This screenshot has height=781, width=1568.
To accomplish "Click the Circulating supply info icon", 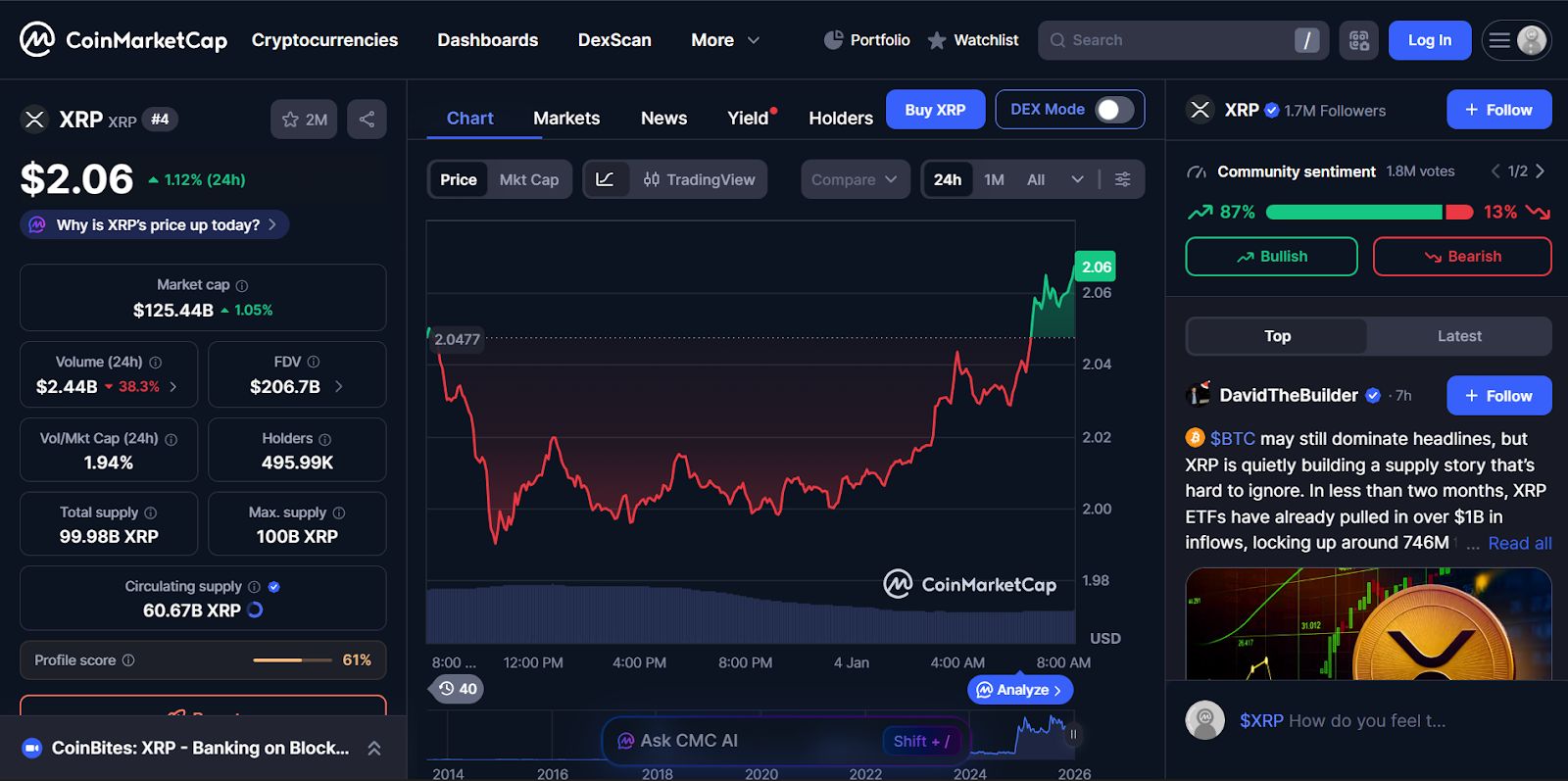I will pyautogui.click(x=255, y=587).
